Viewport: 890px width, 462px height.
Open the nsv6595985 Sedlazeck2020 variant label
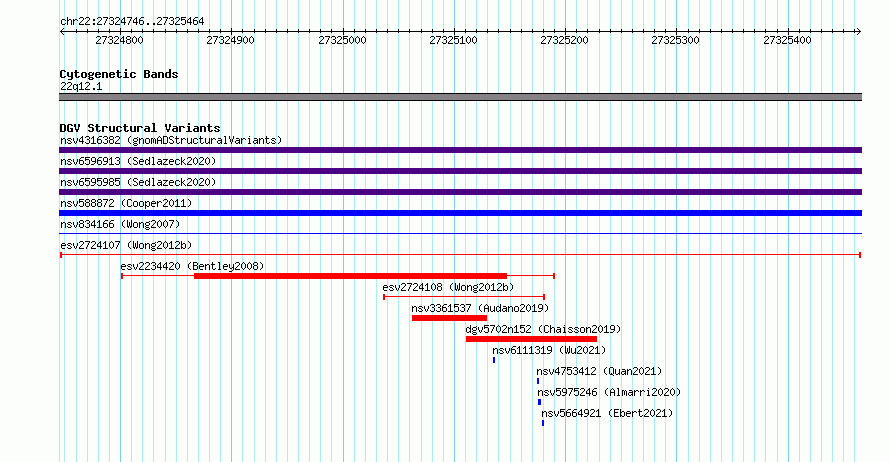[x=138, y=182]
